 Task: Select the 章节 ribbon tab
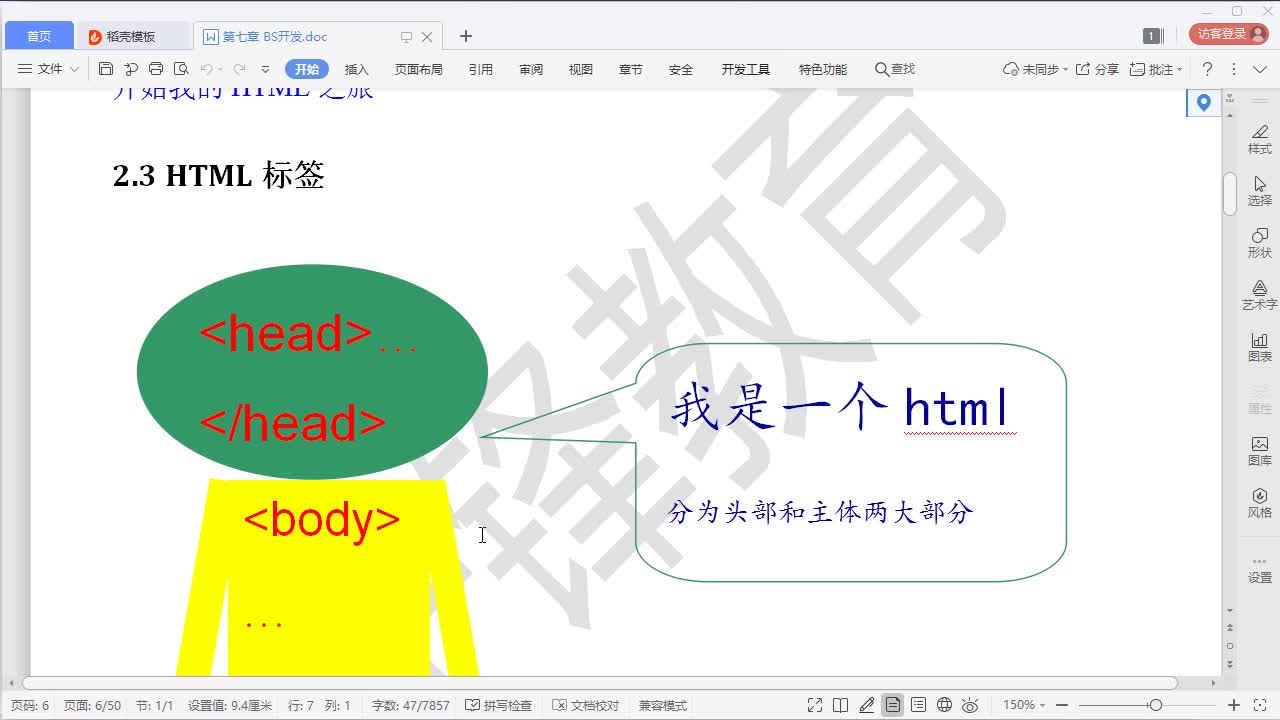(631, 69)
